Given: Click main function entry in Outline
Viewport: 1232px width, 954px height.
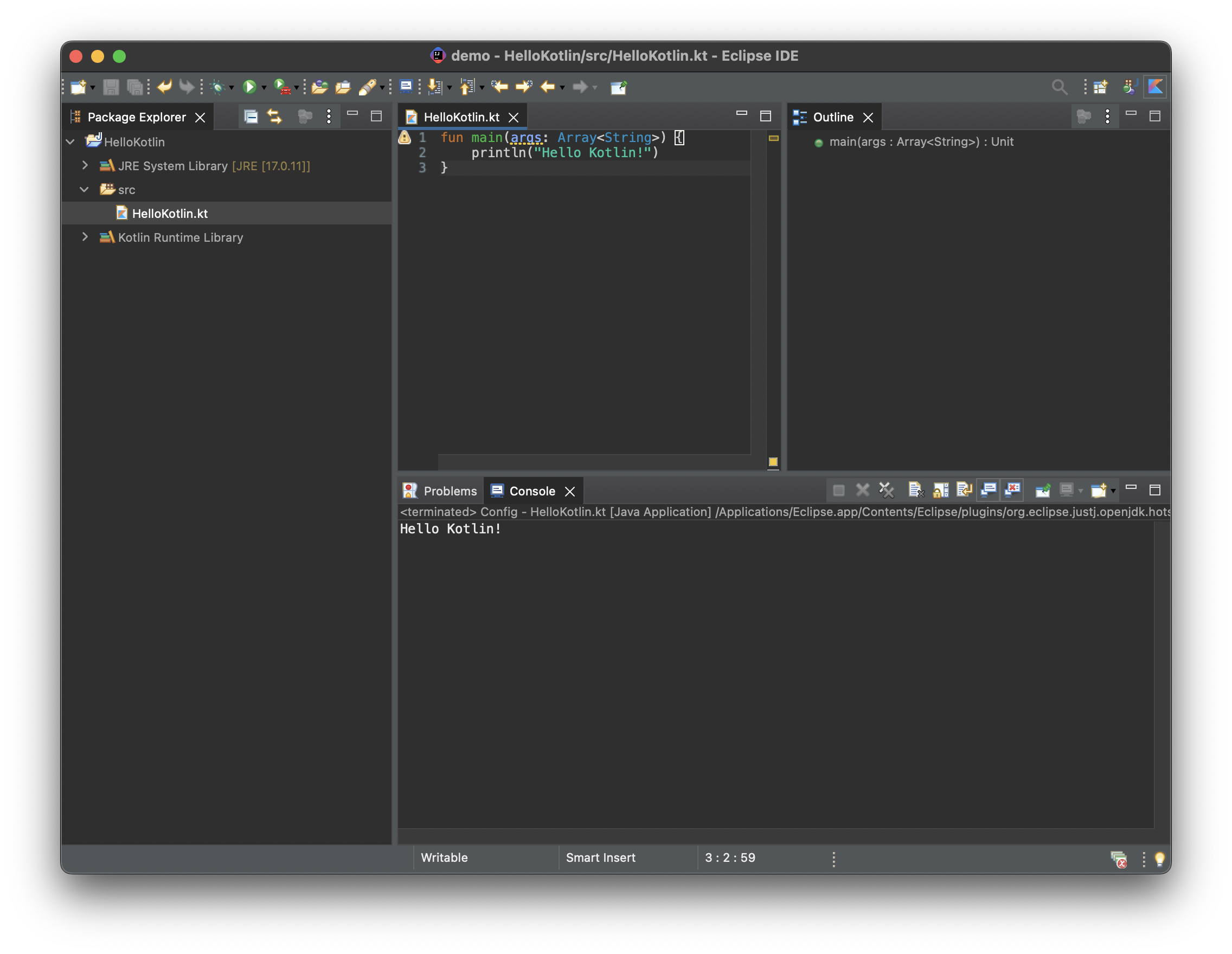Looking at the screenshot, I should (921, 142).
